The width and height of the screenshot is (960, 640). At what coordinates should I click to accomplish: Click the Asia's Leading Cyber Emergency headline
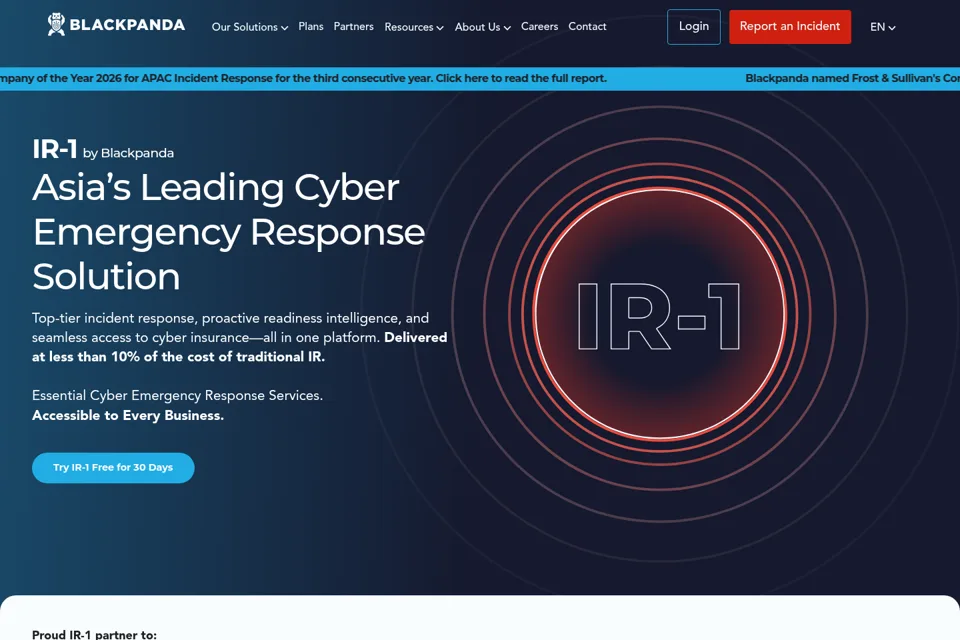click(x=228, y=232)
